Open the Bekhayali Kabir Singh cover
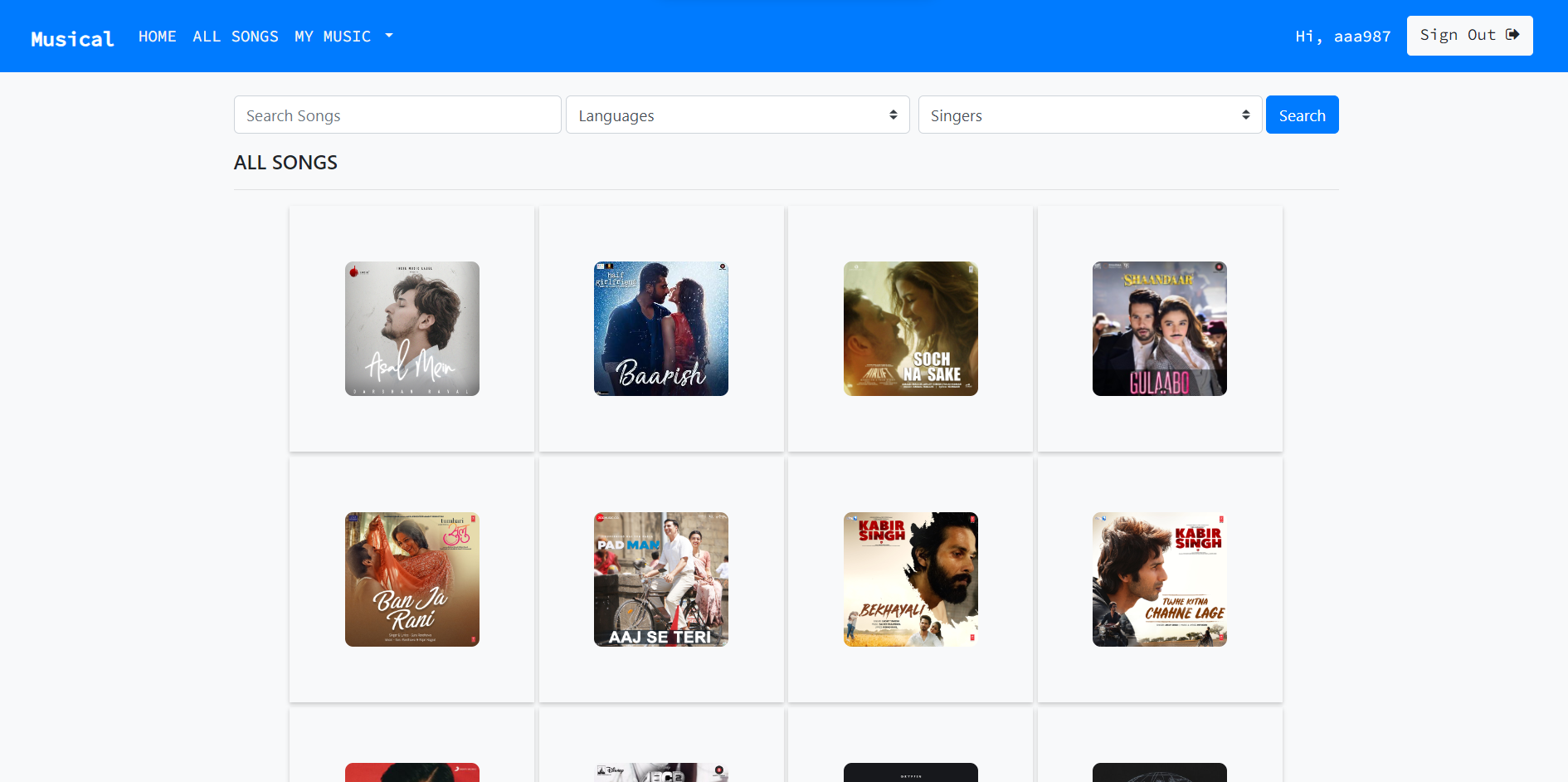1568x782 pixels. pyautogui.click(x=911, y=579)
